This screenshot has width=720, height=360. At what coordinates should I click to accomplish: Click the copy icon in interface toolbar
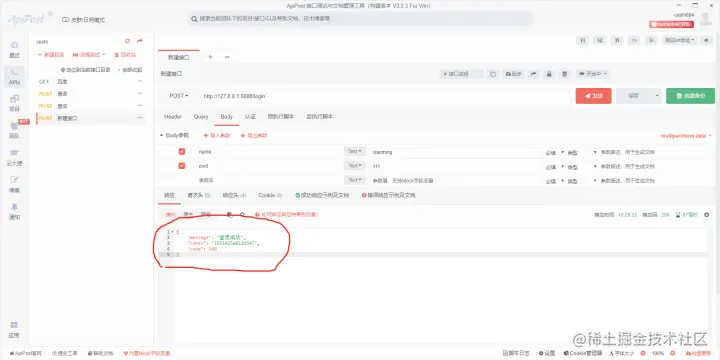tap(493, 74)
